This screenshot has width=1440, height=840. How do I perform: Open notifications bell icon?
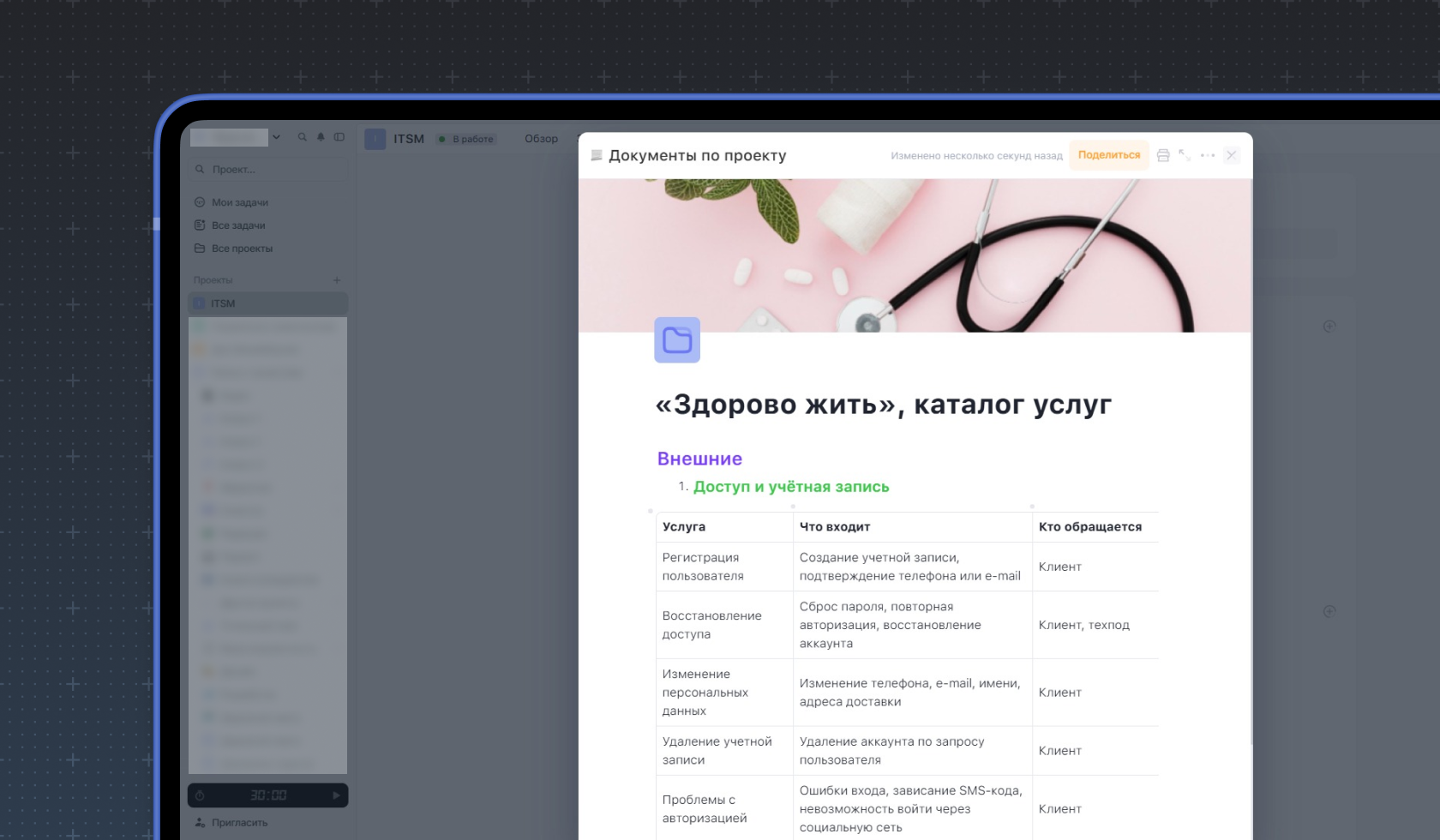pos(321,137)
